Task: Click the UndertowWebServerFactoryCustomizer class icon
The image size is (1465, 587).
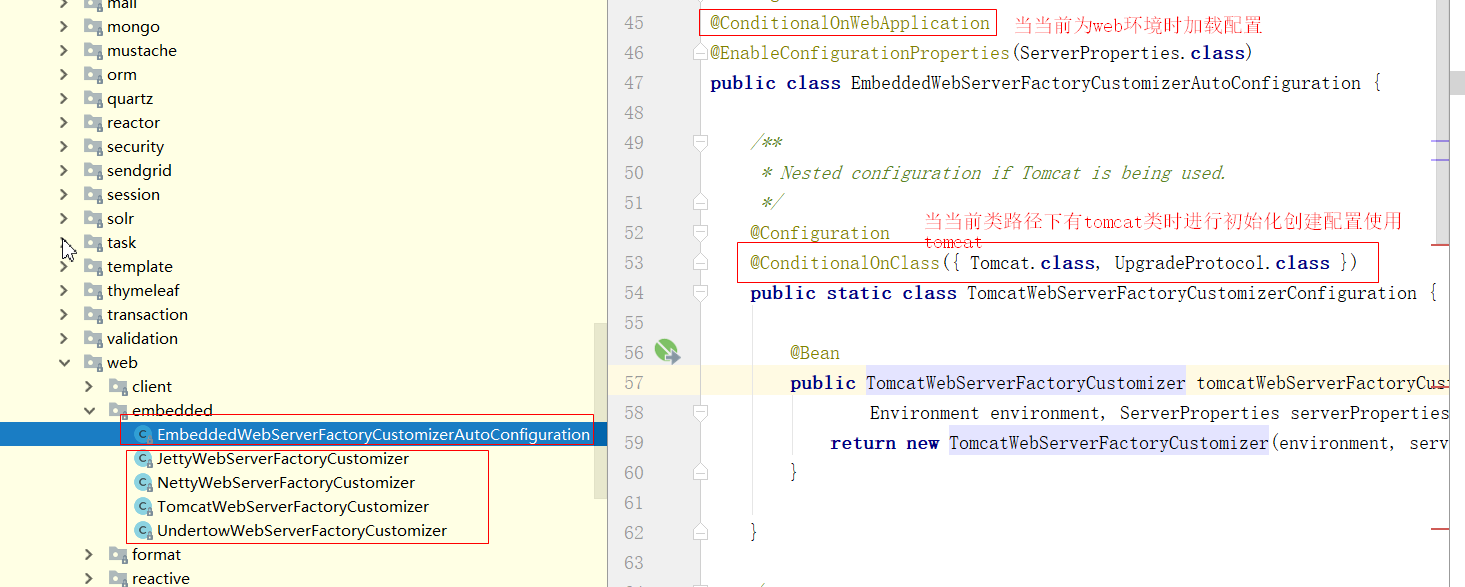Action: [x=144, y=531]
